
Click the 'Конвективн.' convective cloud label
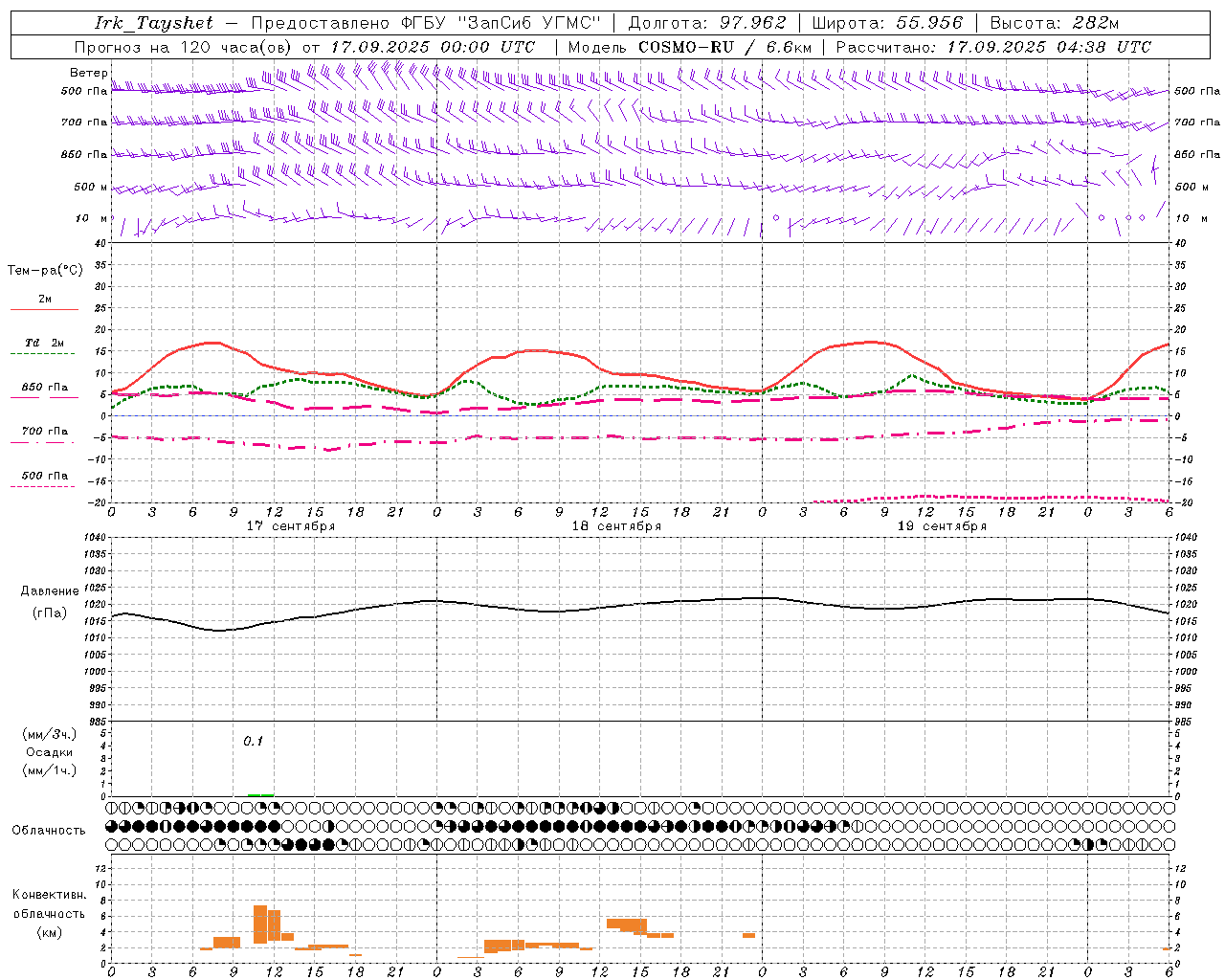tap(50, 895)
